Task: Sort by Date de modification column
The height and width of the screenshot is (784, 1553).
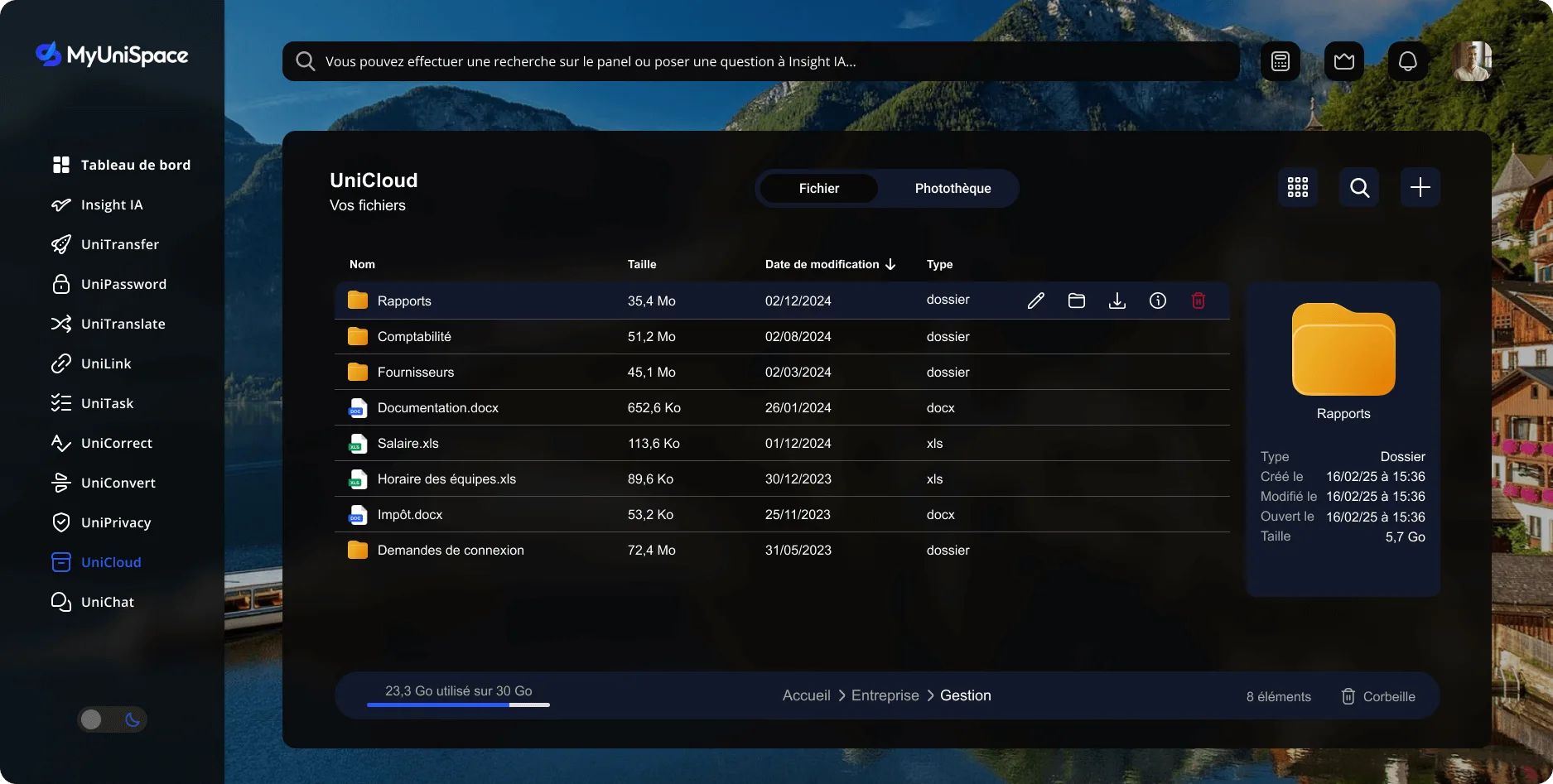Action: point(830,264)
